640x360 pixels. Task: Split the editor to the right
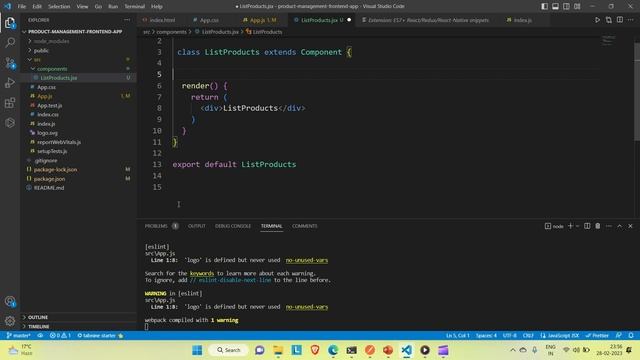620,20
